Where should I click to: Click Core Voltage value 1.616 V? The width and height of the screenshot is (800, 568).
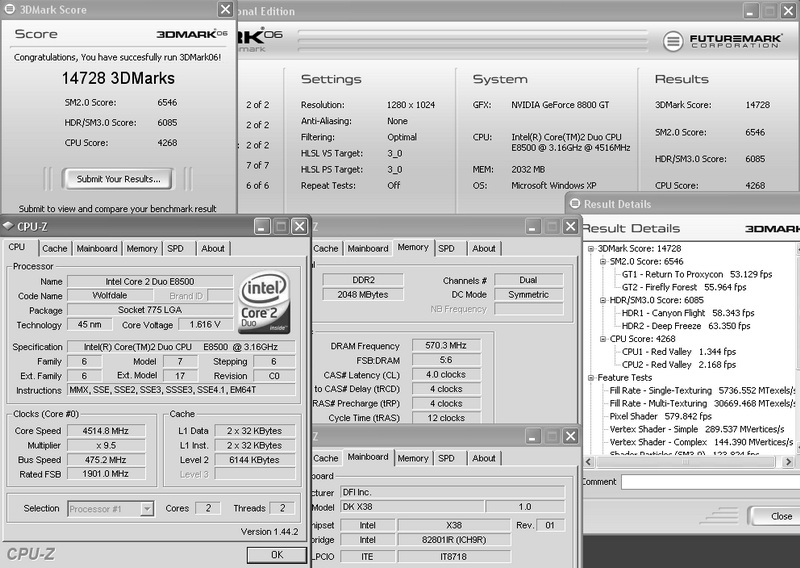(x=205, y=325)
